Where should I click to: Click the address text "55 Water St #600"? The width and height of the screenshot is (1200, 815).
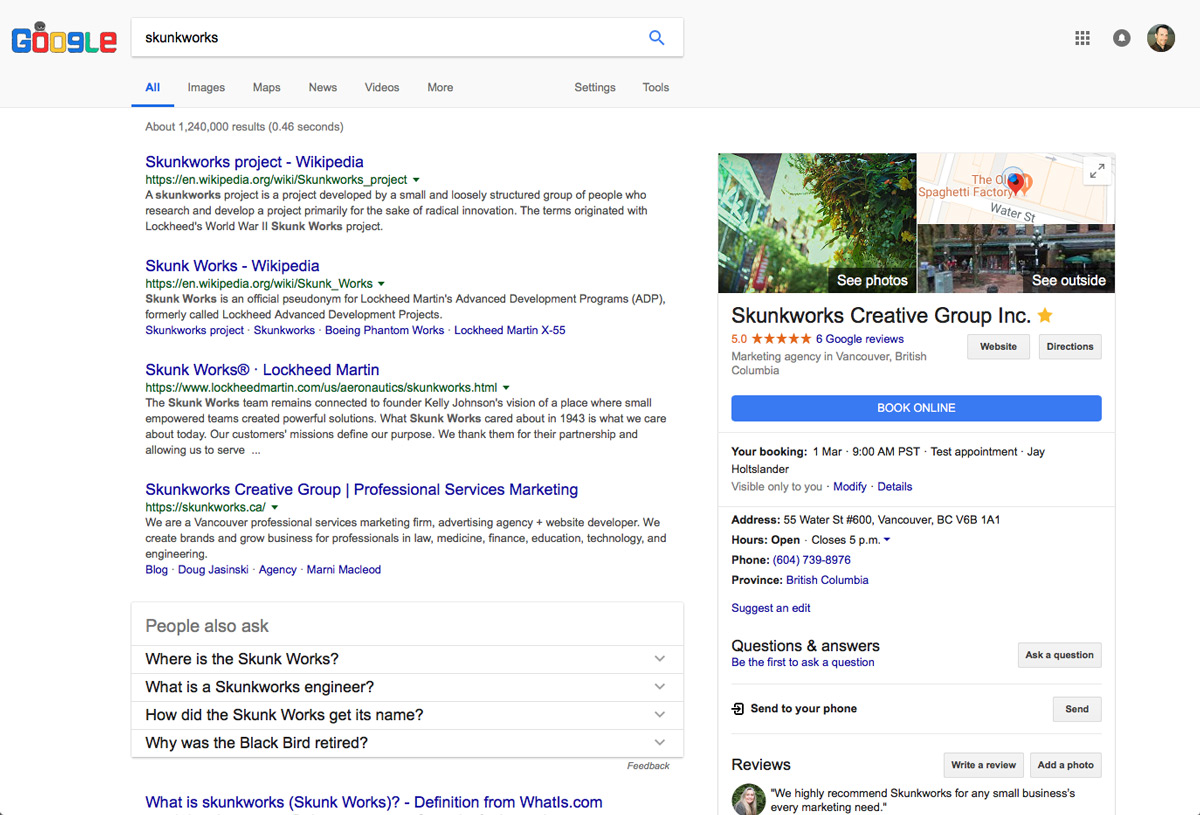coord(829,520)
